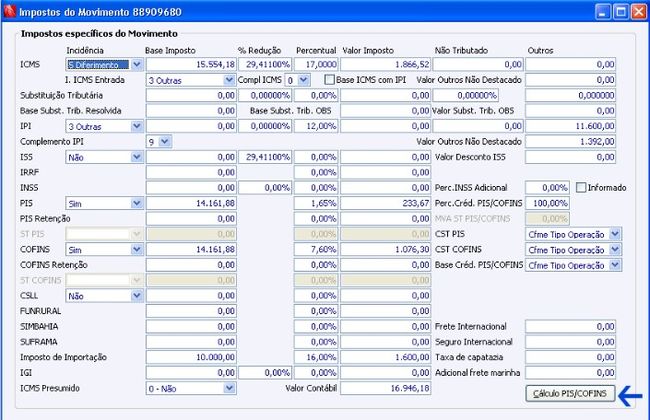Edit IPI Outros field 11.600,00
Screen dimensions: 650x420
coord(570,126)
